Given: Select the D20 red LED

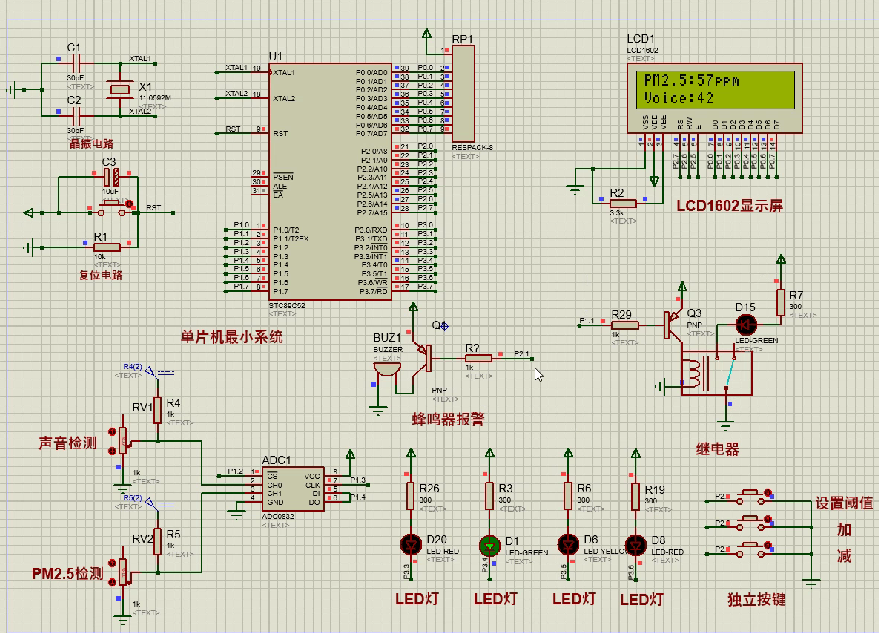Looking at the screenshot, I should (410, 545).
